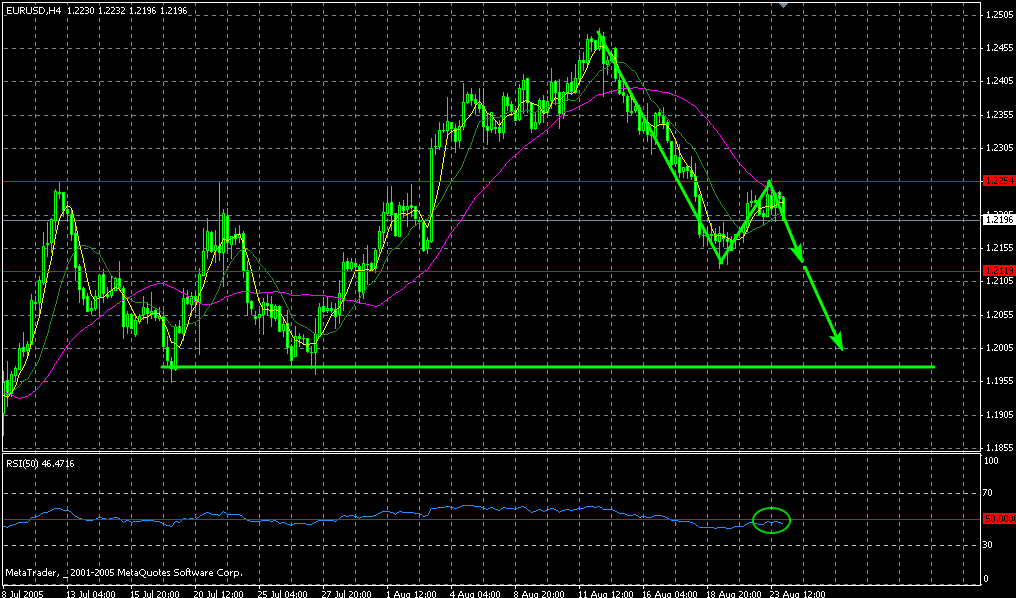
Task: Click the 13 Jul 04:00 time label
Action: 91,593
